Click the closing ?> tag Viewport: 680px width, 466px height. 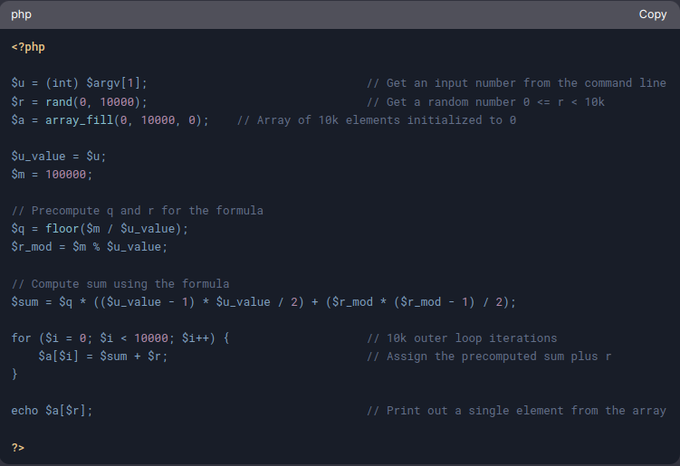pyautogui.click(x=18, y=447)
